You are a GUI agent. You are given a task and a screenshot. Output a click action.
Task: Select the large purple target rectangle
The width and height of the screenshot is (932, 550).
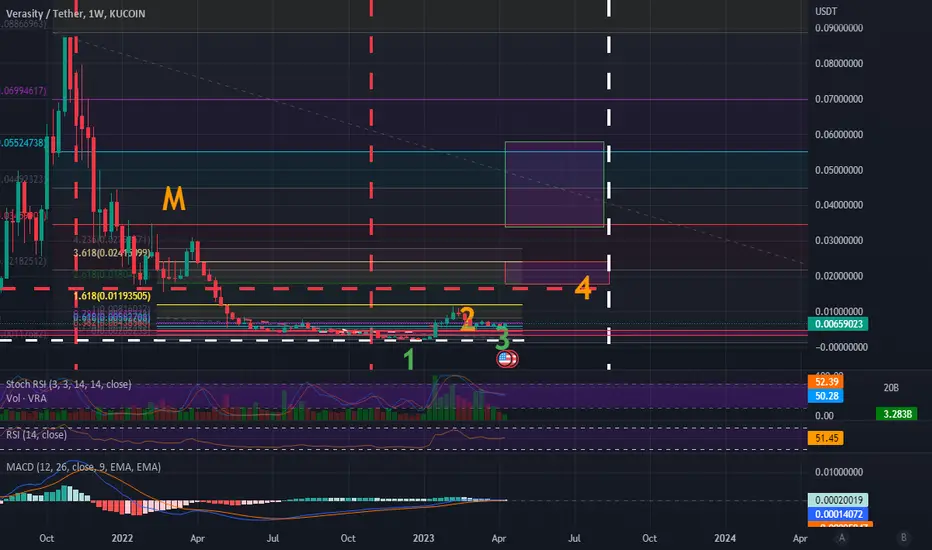tap(555, 184)
